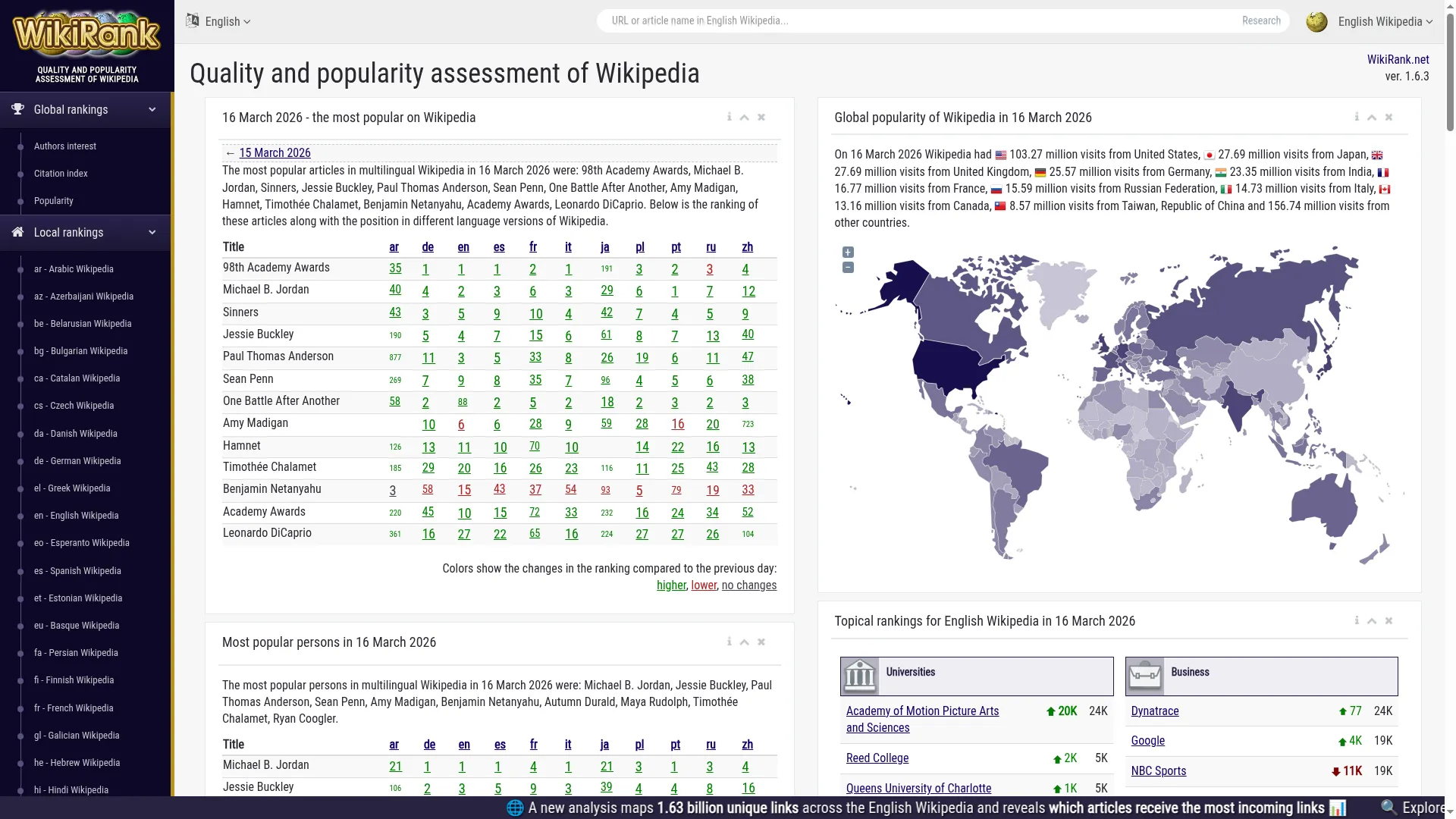Click the trophy icon of Global rankings
Screen dimensions: 1456x819
coord(17,109)
